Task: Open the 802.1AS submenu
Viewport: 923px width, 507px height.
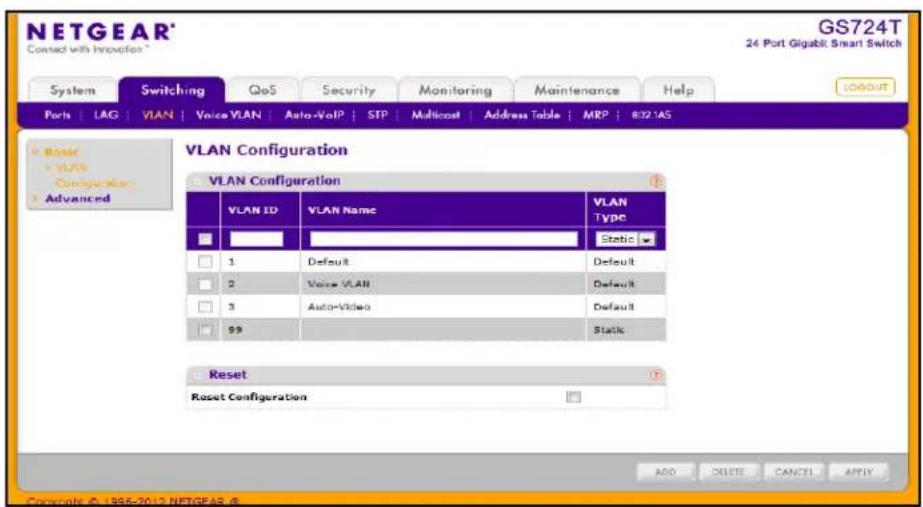Action: (x=652, y=115)
